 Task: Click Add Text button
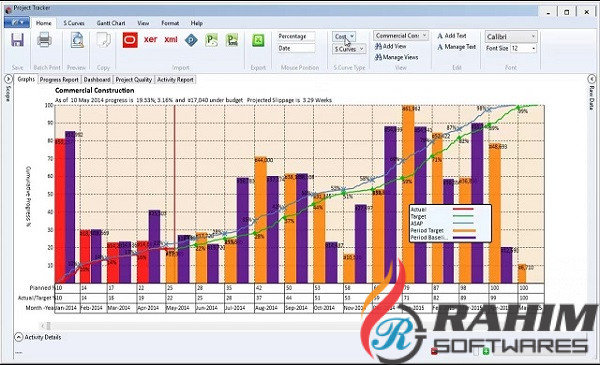(x=452, y=36)
